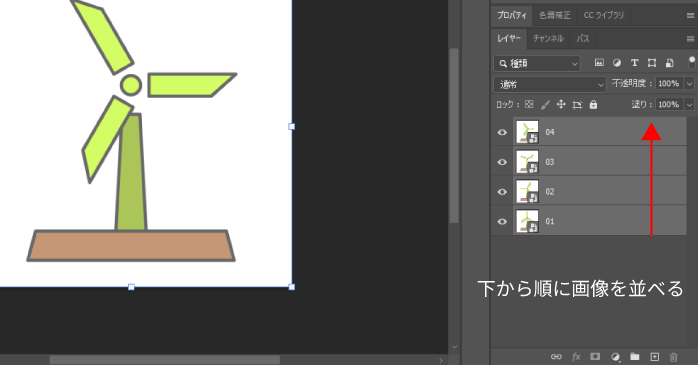This screenshot has height=365, width=698.
Task: Hide layer 04 with eye icon
Action: 502,132
